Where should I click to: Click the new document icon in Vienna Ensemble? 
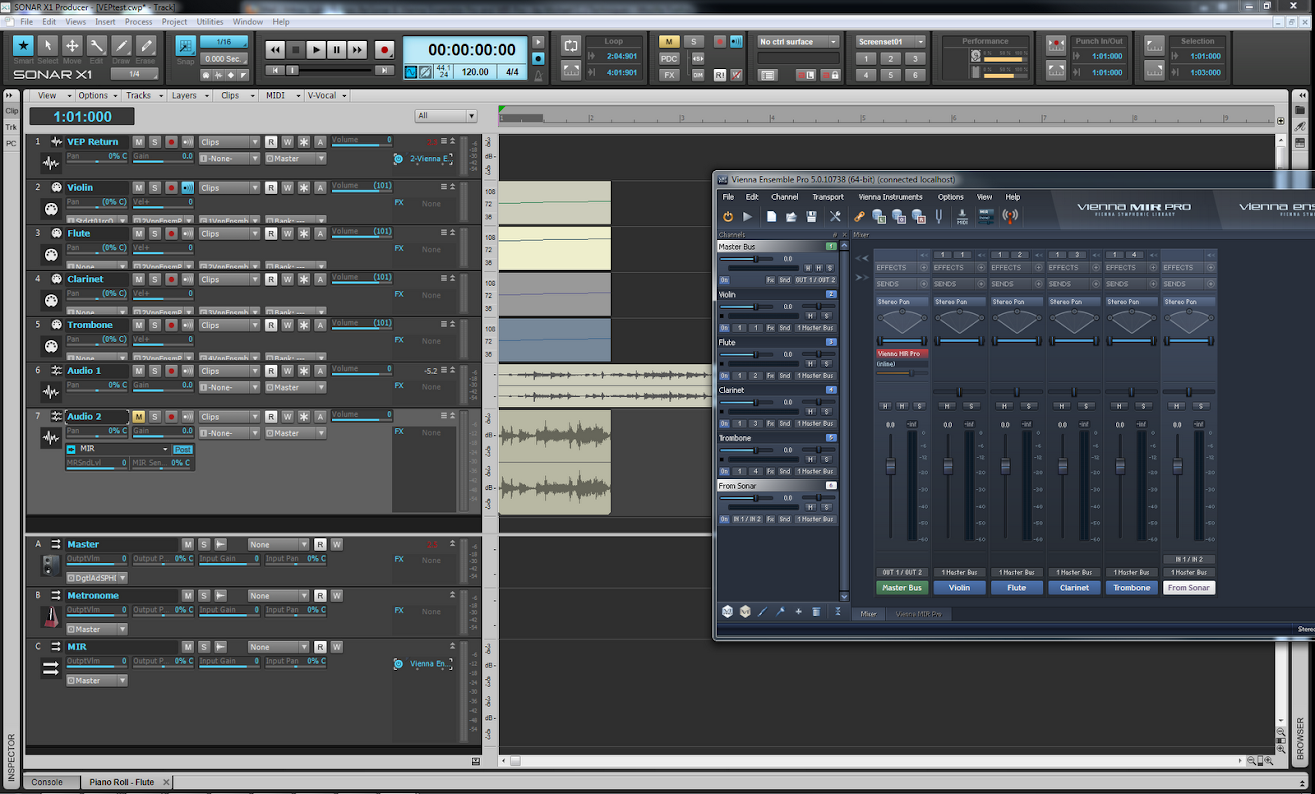[771, 216]
